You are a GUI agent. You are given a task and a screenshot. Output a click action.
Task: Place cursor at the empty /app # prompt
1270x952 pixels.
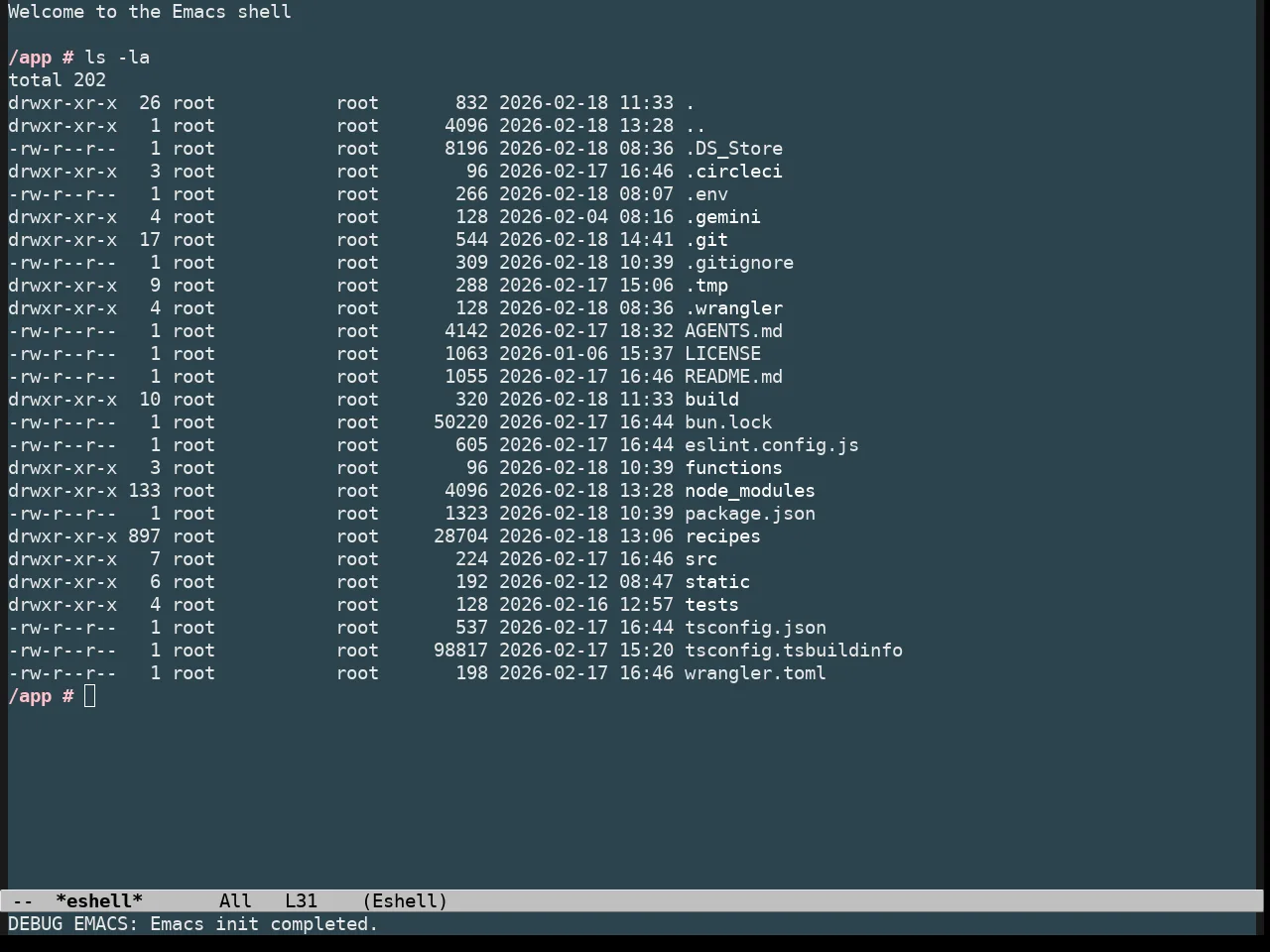click(x=90, y=696)
